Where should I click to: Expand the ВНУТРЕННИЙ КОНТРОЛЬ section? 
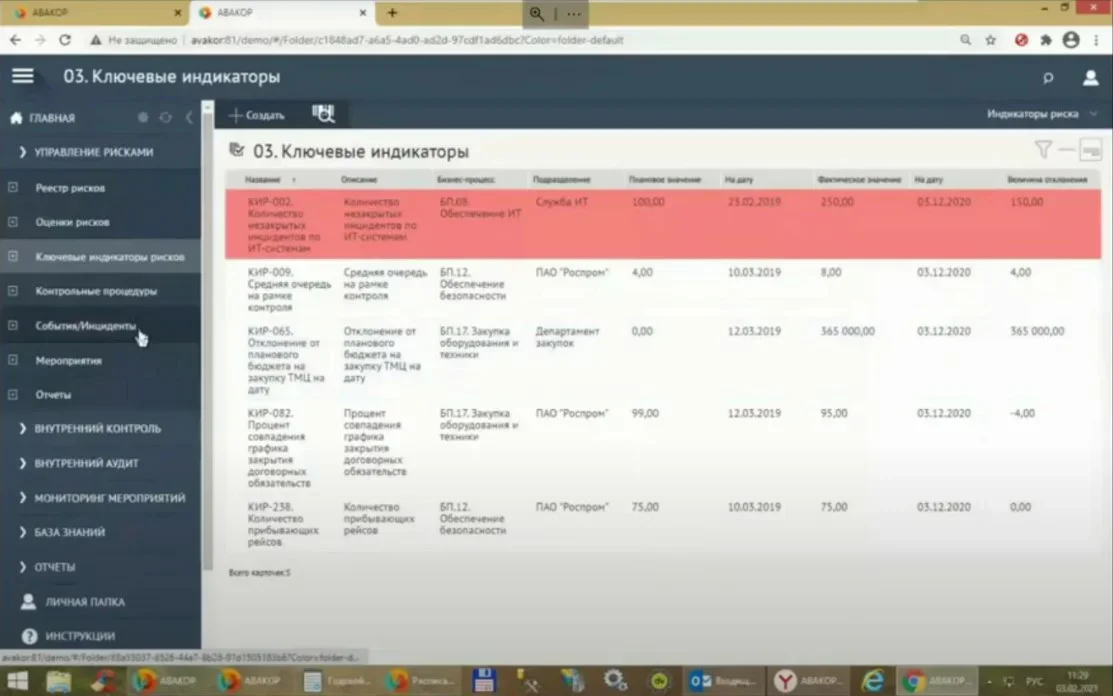22,429
